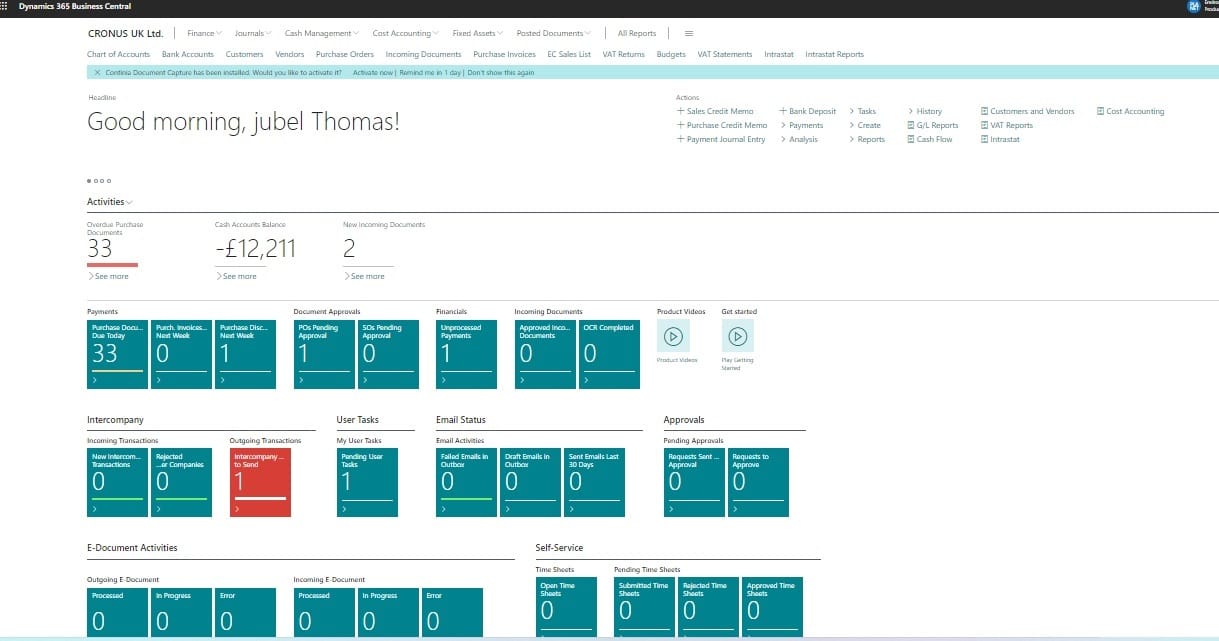Open red Intercompany to Send tile
1219x641 pixels.
pos(260,482)
